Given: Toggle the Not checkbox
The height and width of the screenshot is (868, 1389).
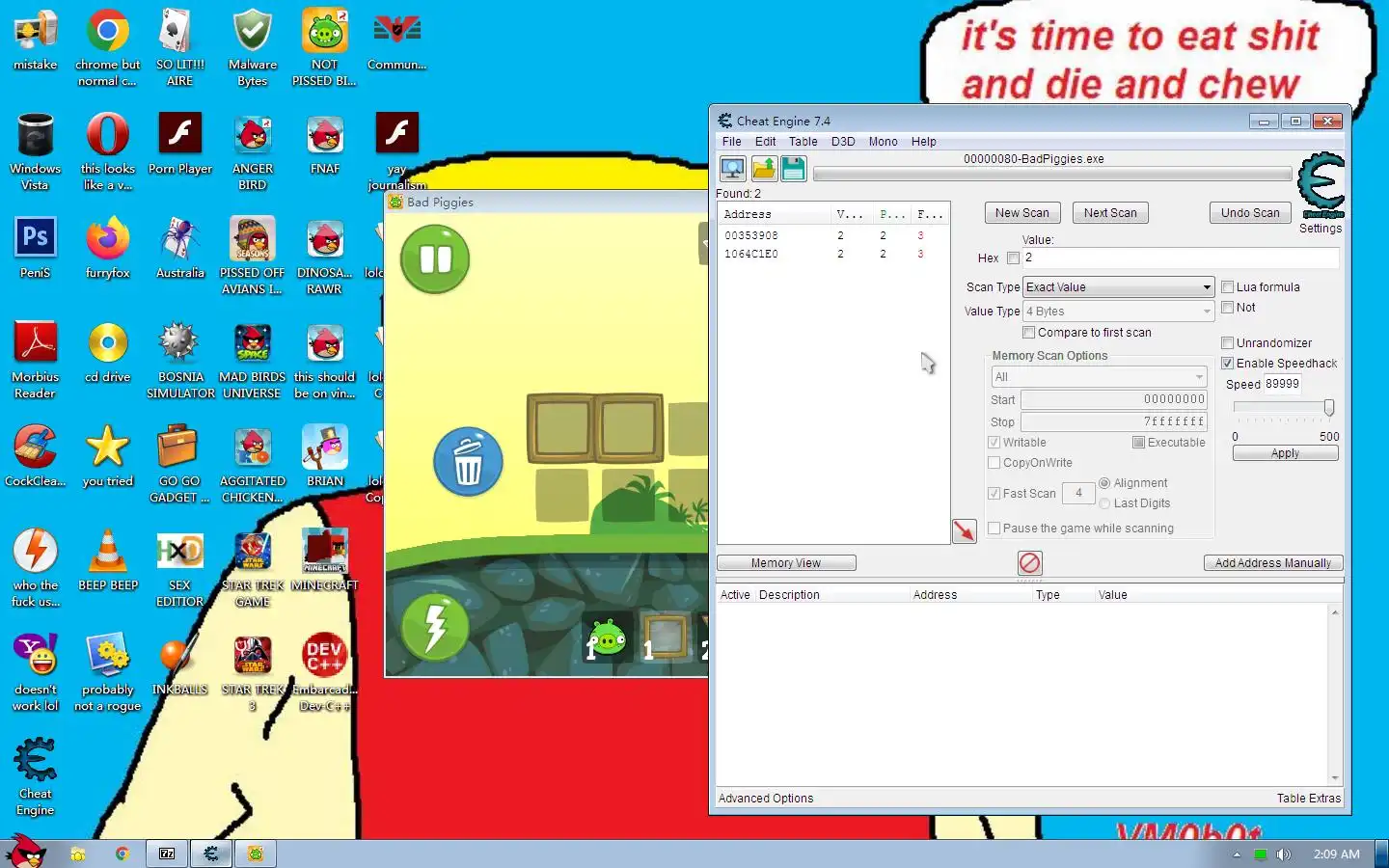Looking at the screenshot, I should [x=1228, y=308].
